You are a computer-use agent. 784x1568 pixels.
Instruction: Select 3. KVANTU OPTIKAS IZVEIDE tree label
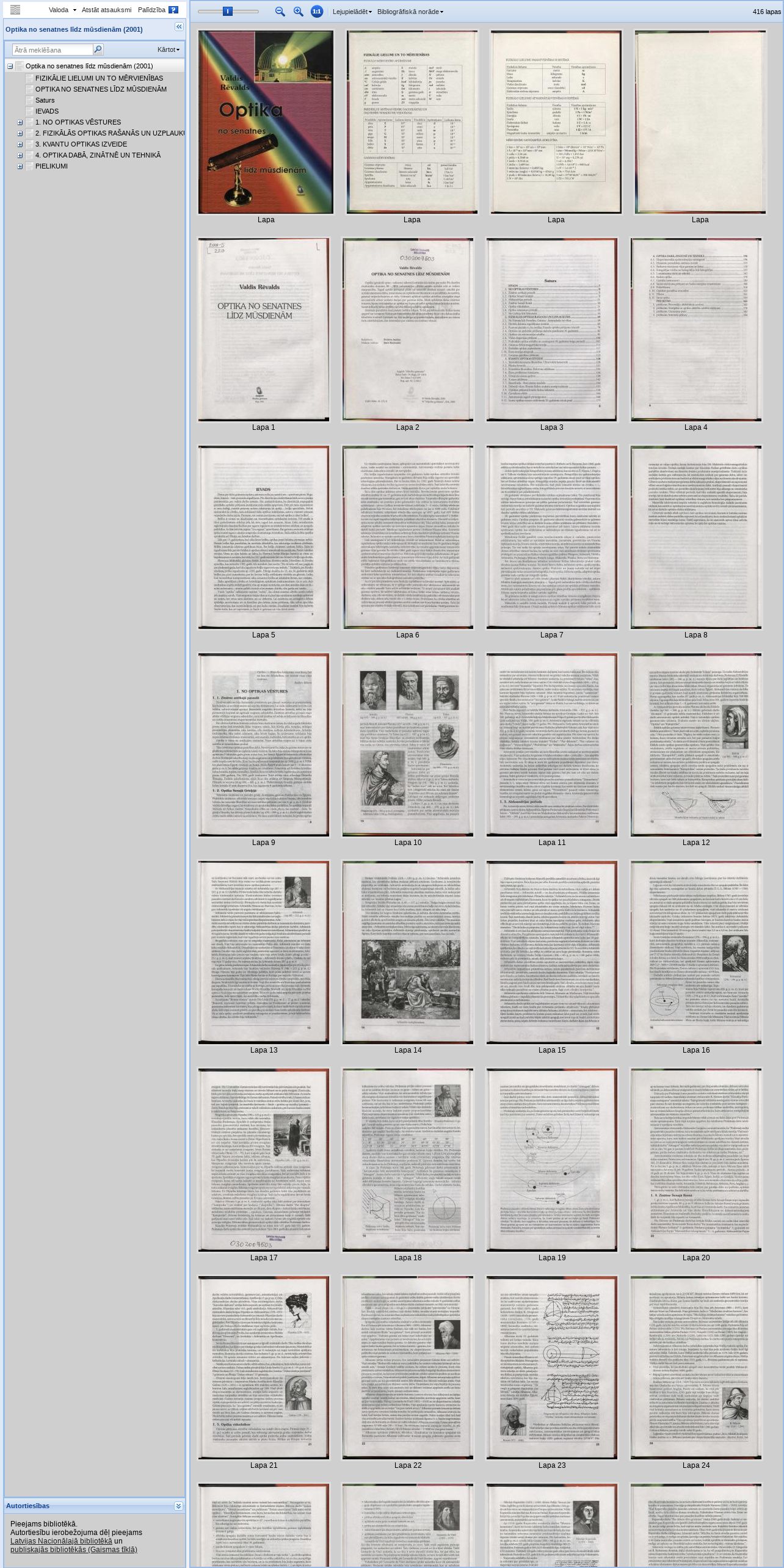click(81, 144)
